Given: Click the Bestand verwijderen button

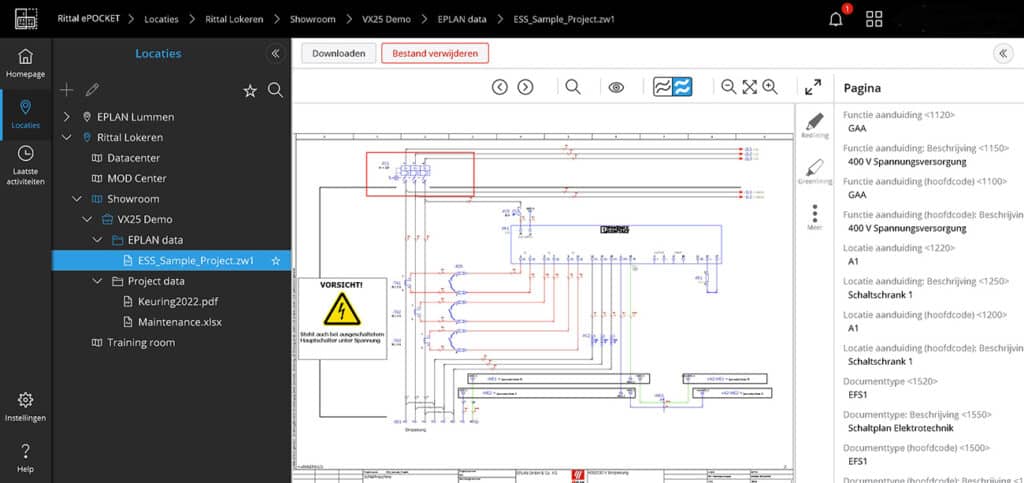Looking at the screenshot, I should (435, 54).
